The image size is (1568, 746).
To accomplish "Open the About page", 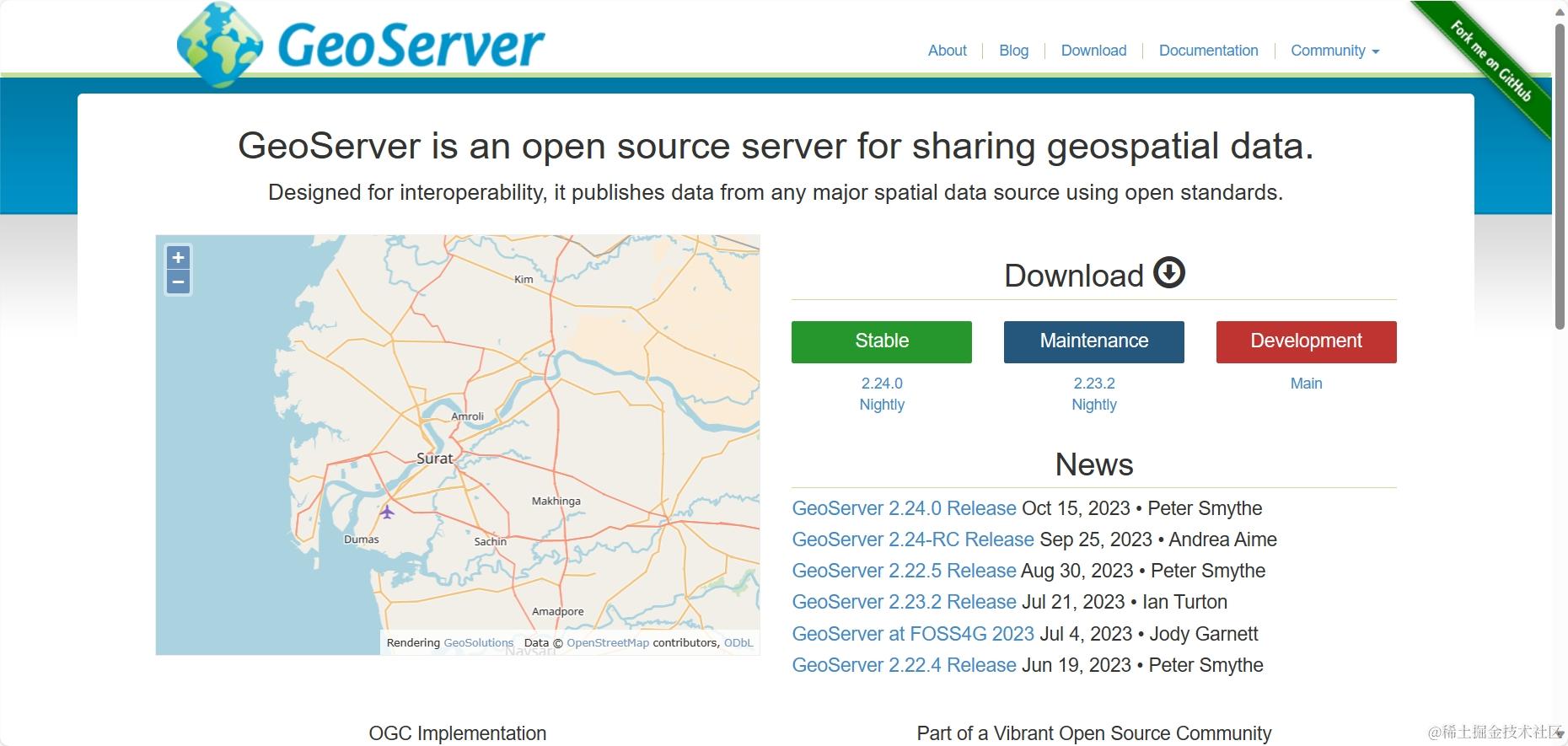I will pyautogui.click(x=947, y=51).
